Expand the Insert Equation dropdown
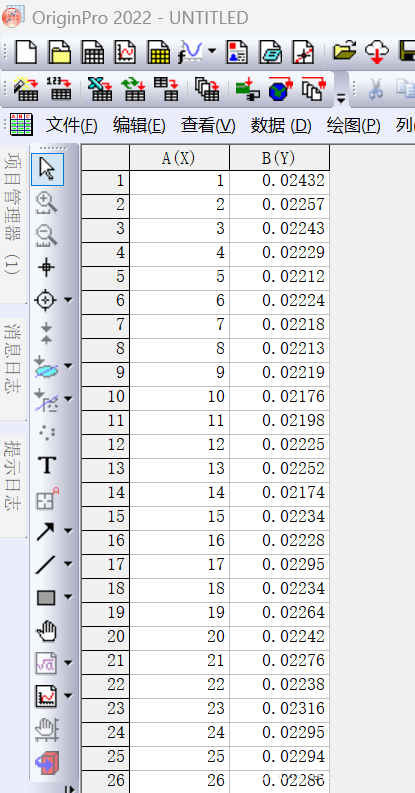 [68, 663]
